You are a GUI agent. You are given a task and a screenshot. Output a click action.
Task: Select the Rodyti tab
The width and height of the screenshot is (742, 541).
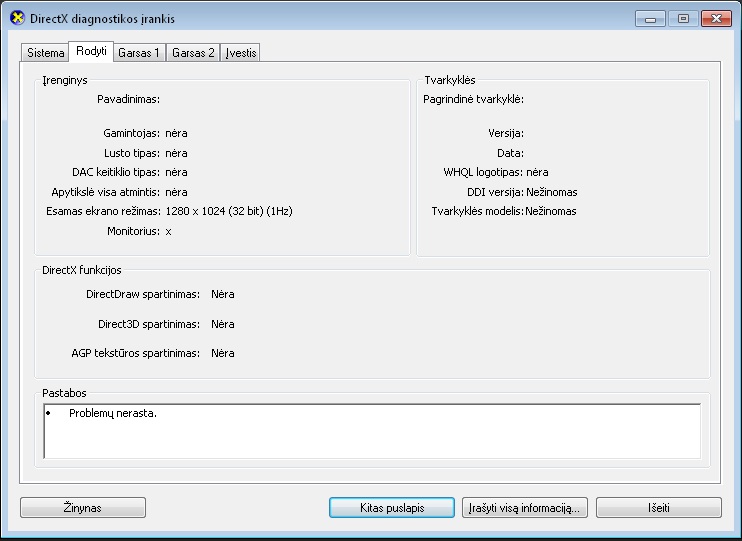[x=91, y=51]
